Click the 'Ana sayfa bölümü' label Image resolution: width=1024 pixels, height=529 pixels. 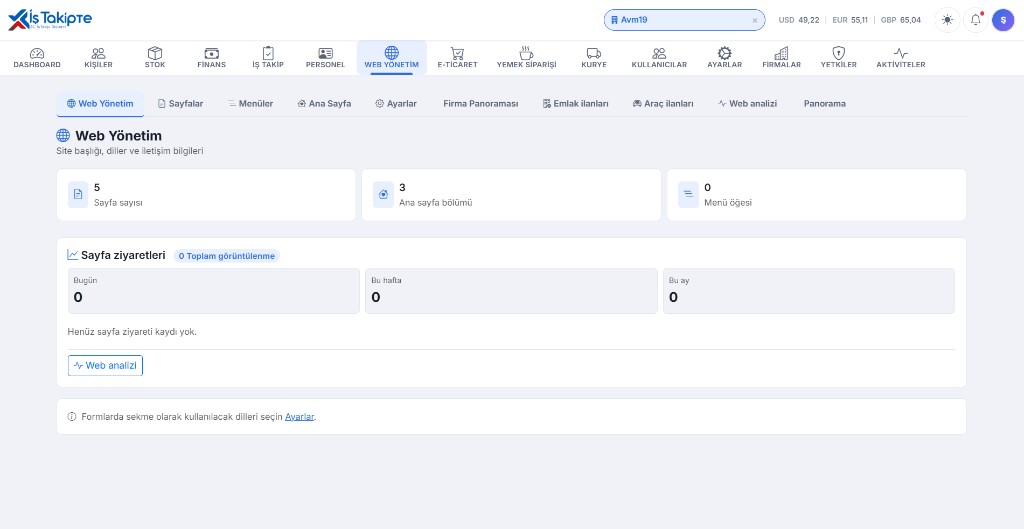[x=436, y=202]
